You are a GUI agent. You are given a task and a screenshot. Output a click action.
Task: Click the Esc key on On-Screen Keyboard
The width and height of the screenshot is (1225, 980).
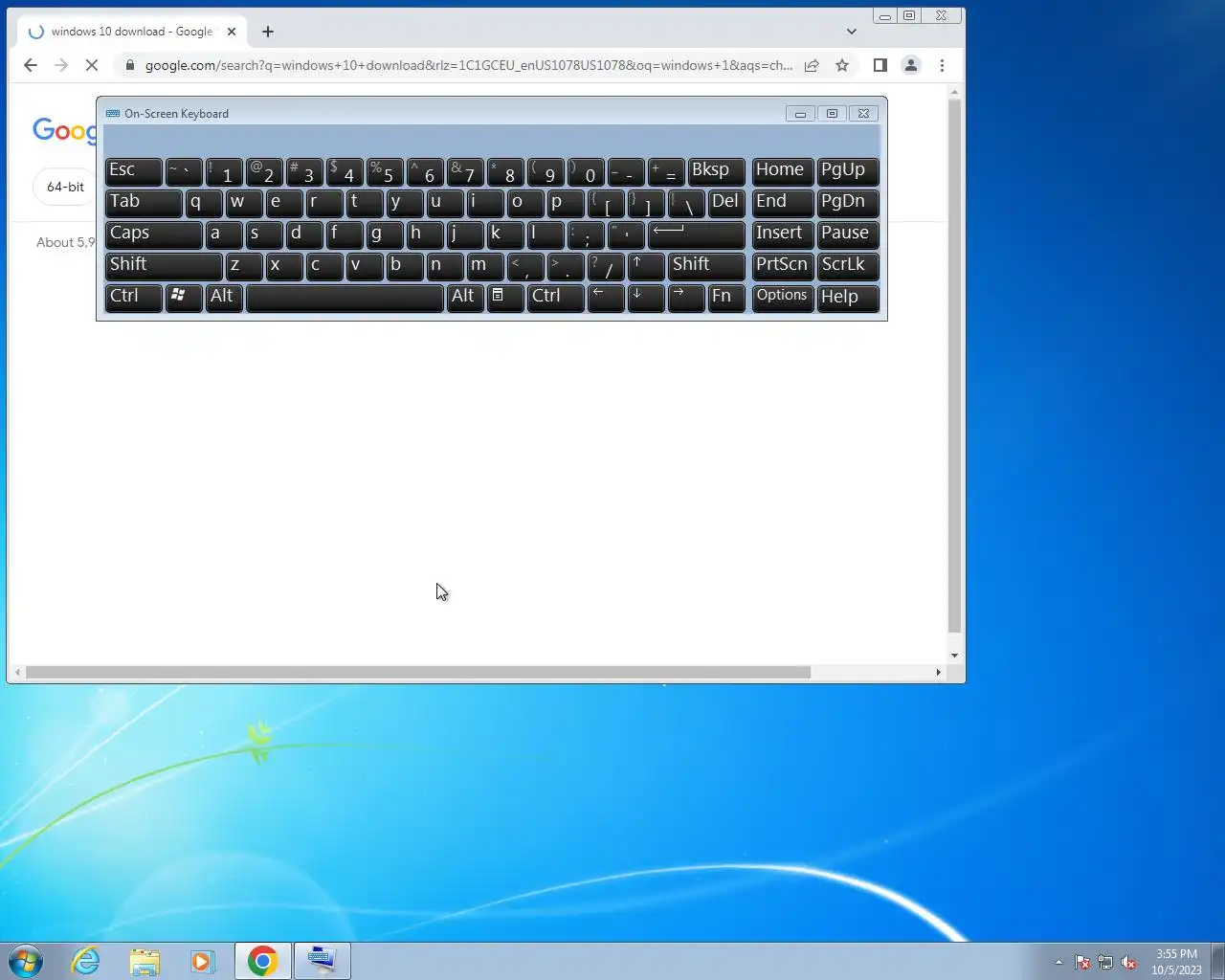point(133,171)
